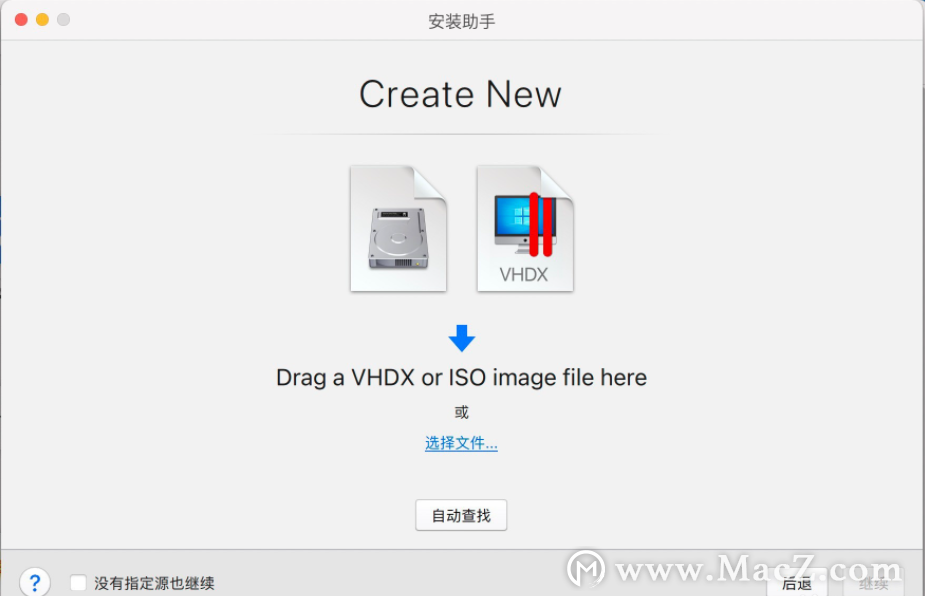Click the circular MacZ logo watermark
Image resolution: width=925 pixels, height=596 pixels.
(x=586, y=569)
